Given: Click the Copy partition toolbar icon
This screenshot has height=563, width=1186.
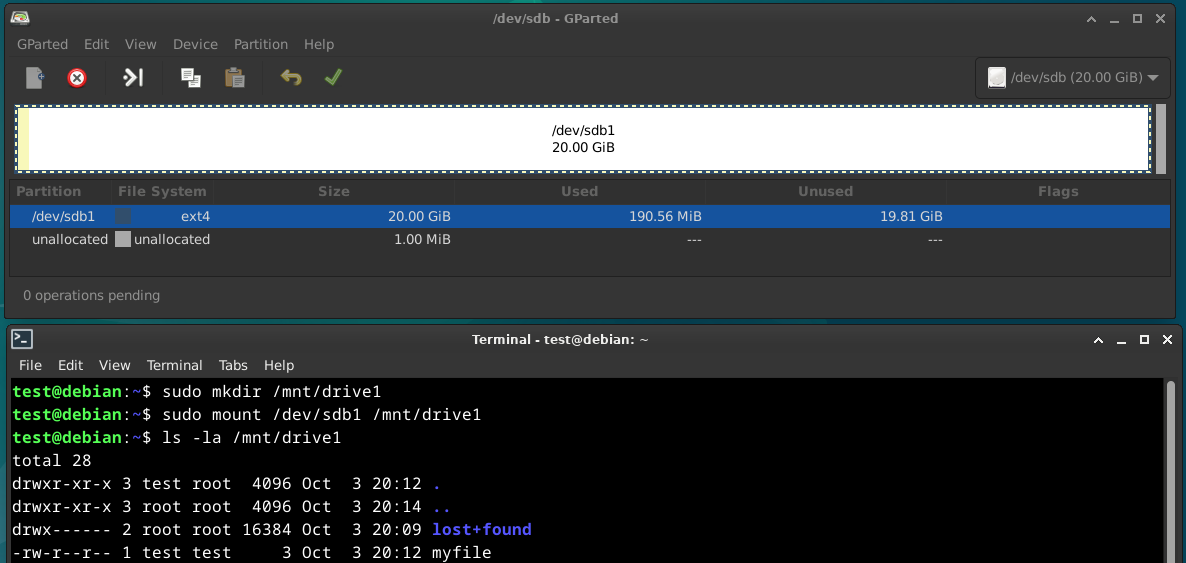Looking at the screenshot, I should click(191, 78).
